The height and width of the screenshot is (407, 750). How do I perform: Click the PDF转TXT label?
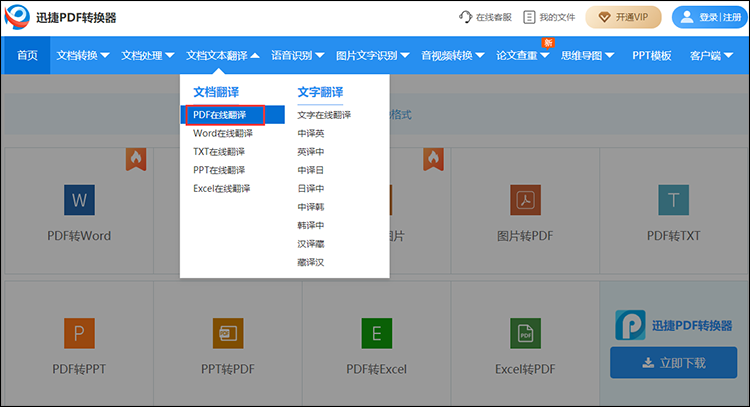click(673, 236)
